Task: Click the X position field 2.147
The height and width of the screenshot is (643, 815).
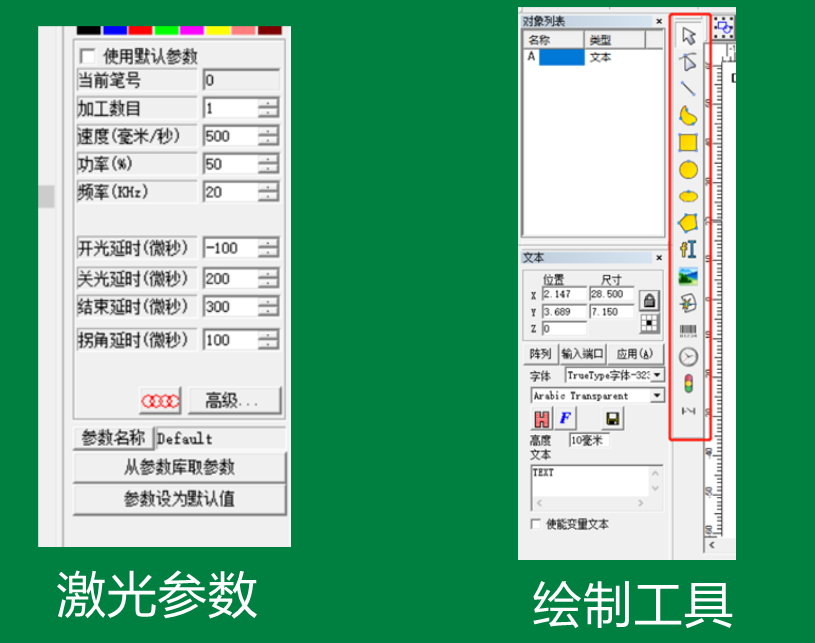Action: click(x=564, y=294)
